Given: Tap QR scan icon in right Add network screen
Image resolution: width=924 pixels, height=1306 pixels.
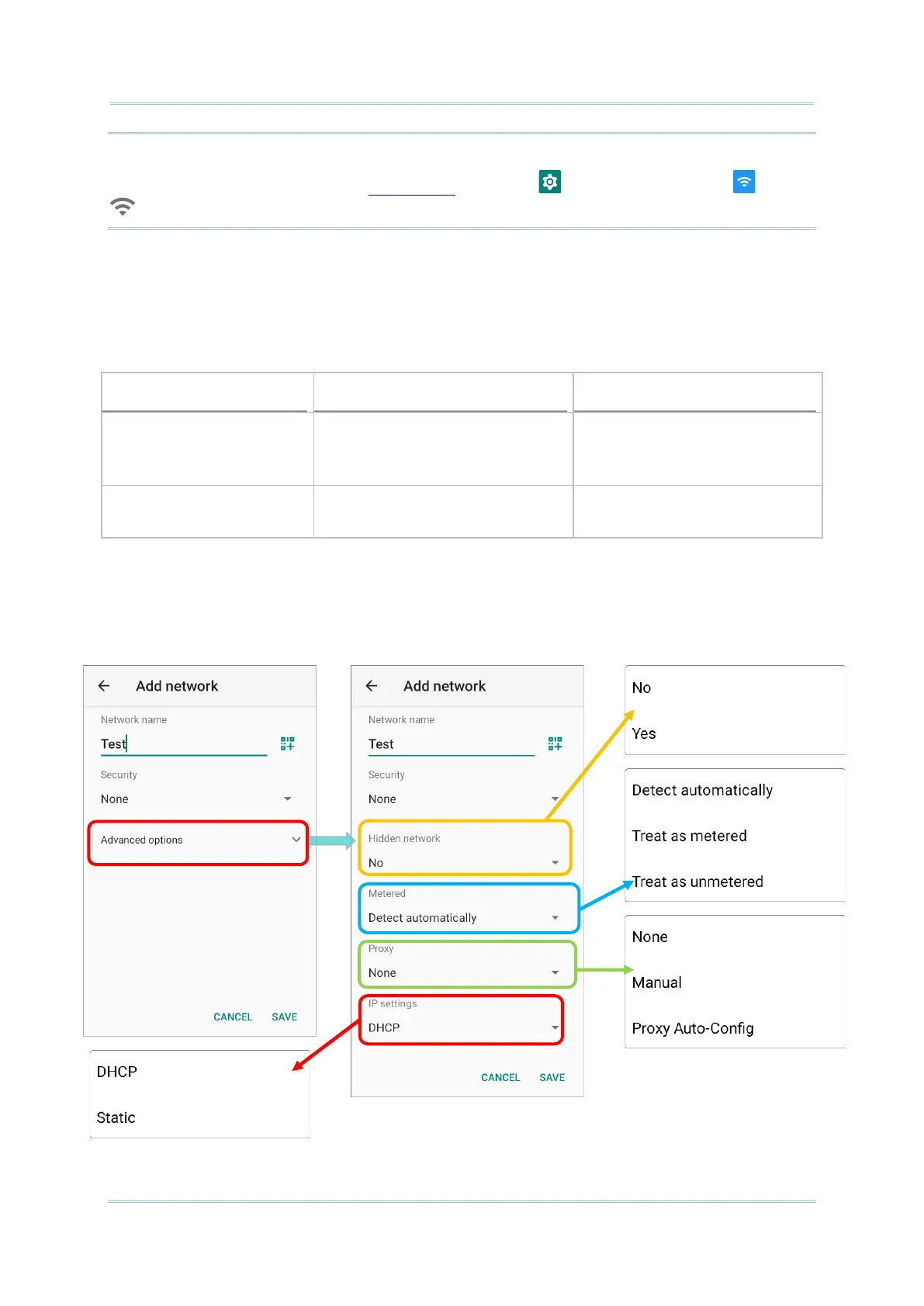Looking at the screenshot, I should tap(555, 743).
